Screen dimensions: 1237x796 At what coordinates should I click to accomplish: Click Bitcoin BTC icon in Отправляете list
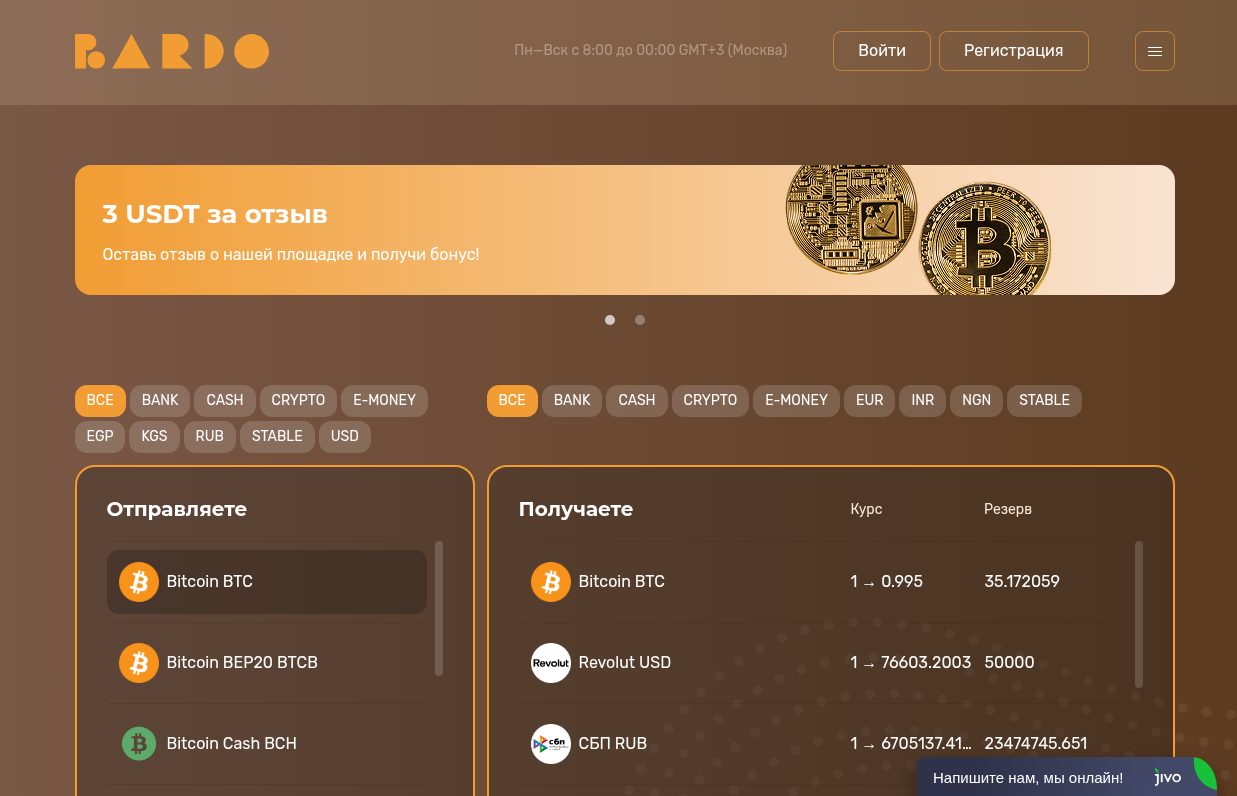(139, 582)
